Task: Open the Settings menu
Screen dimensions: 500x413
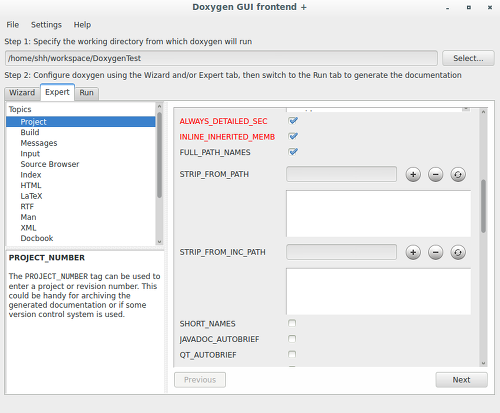Action: point(46,25)
